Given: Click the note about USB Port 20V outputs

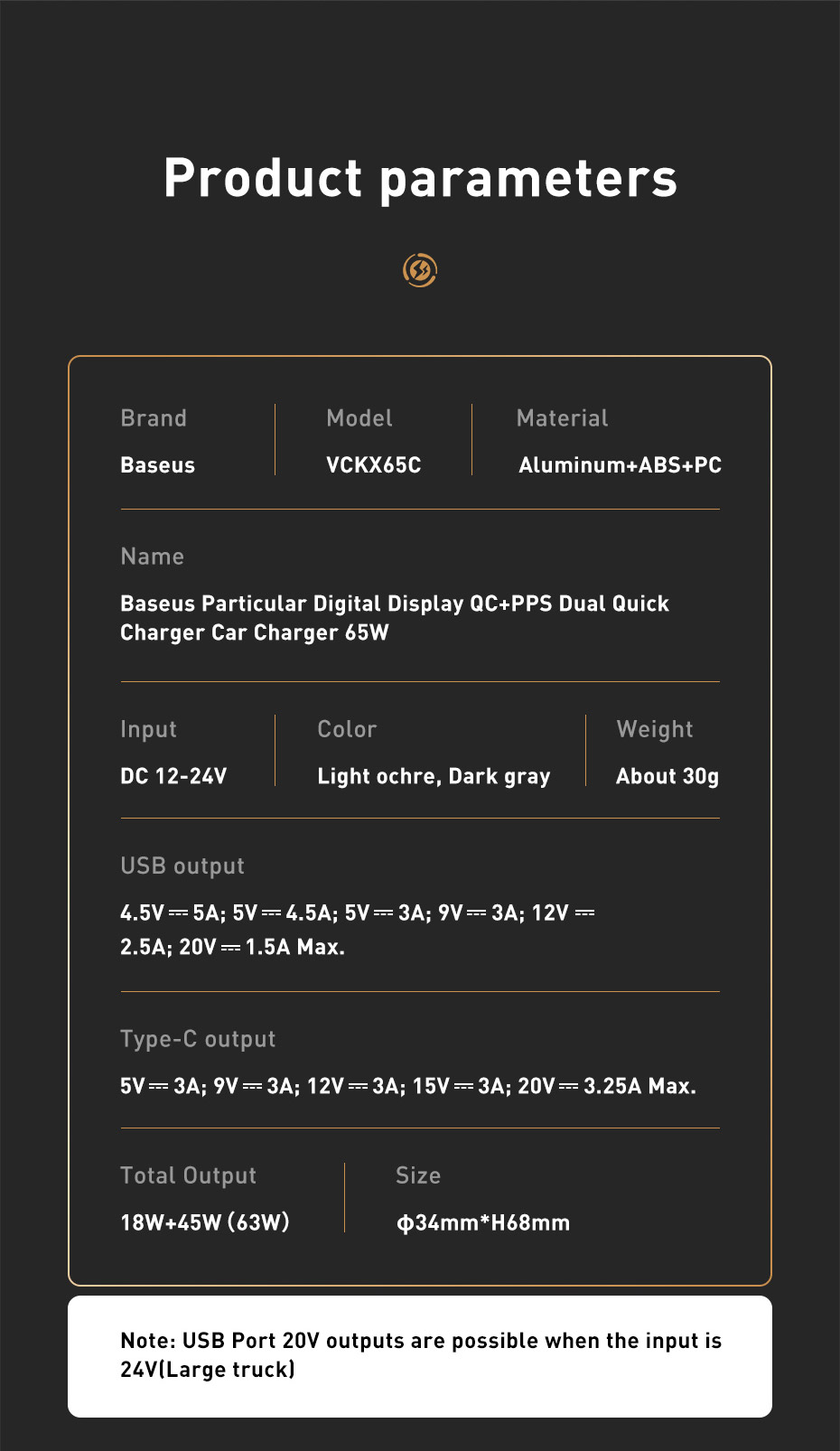Looking at the screenshot, I should [420, 1355].
